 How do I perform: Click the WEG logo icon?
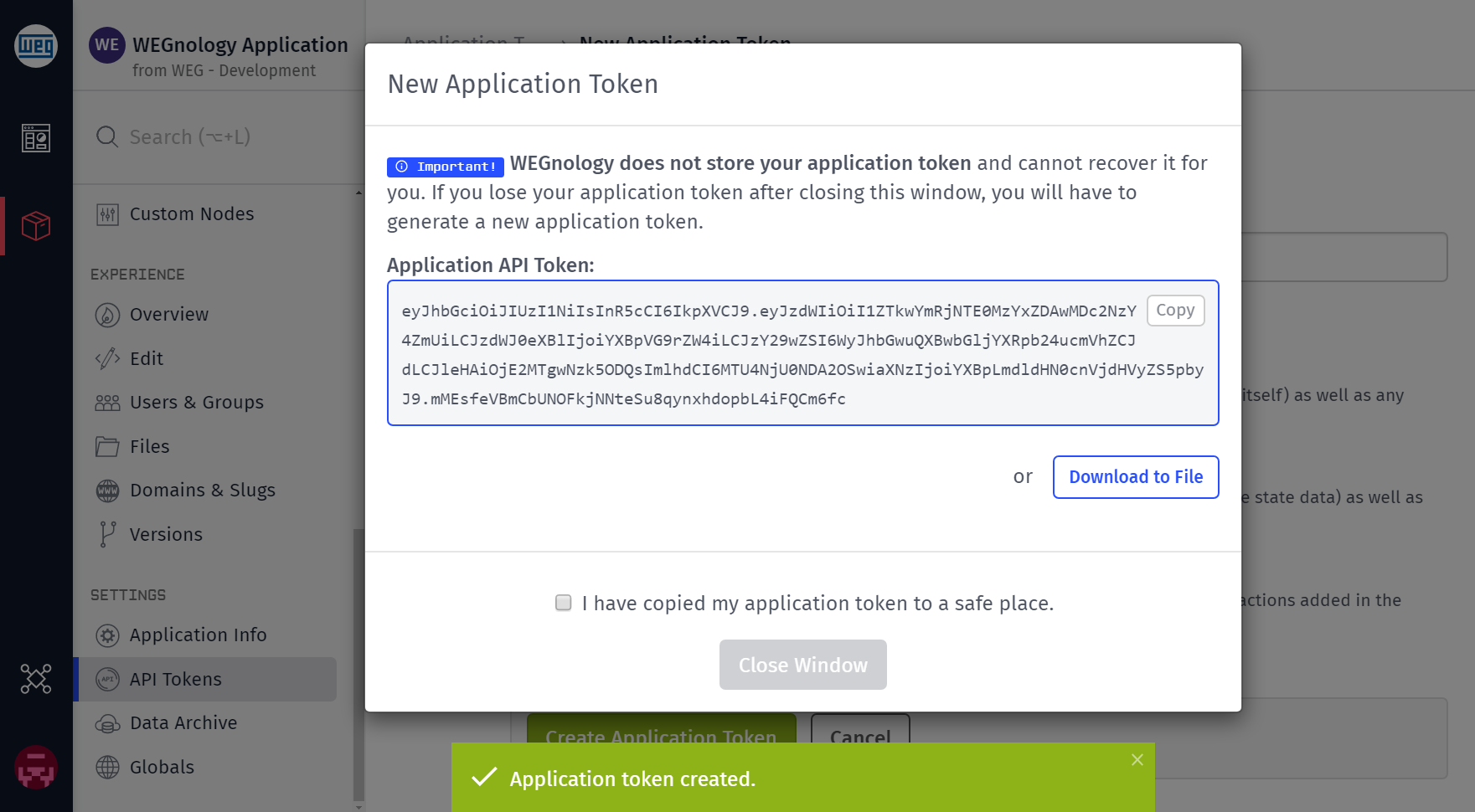36,45
